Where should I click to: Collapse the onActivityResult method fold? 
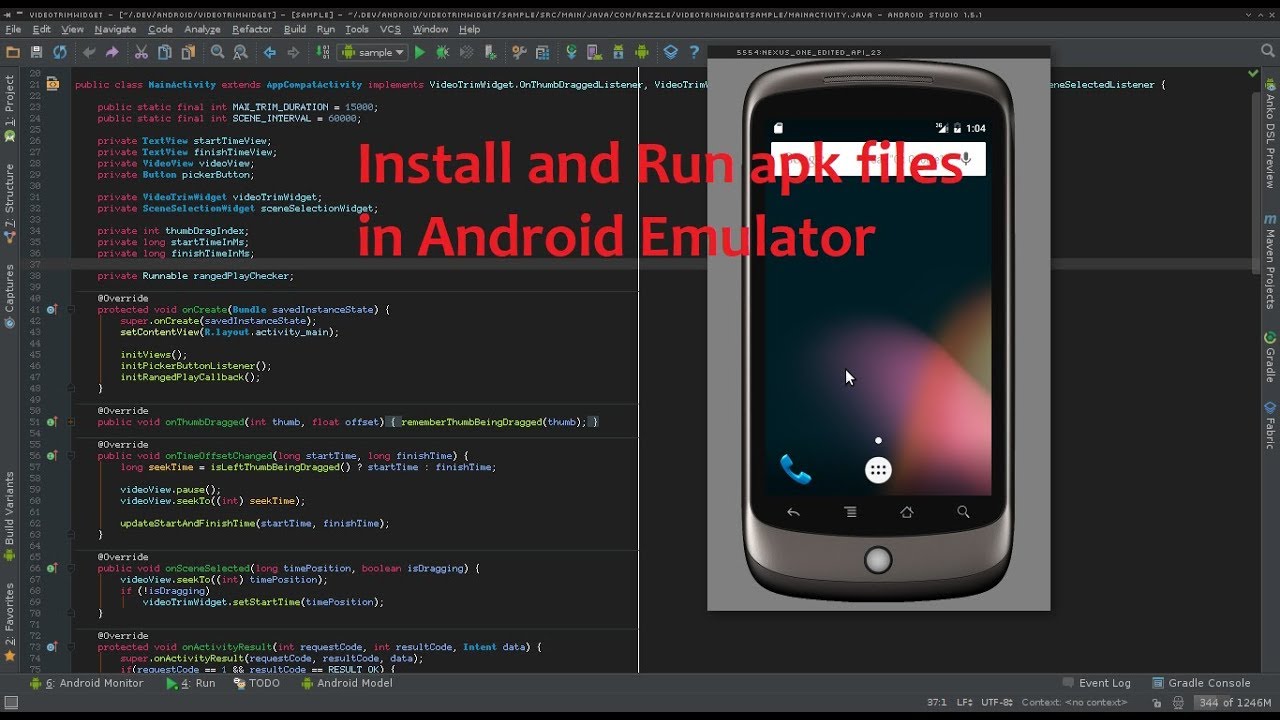pyautogui.click(x=71, y=647)
